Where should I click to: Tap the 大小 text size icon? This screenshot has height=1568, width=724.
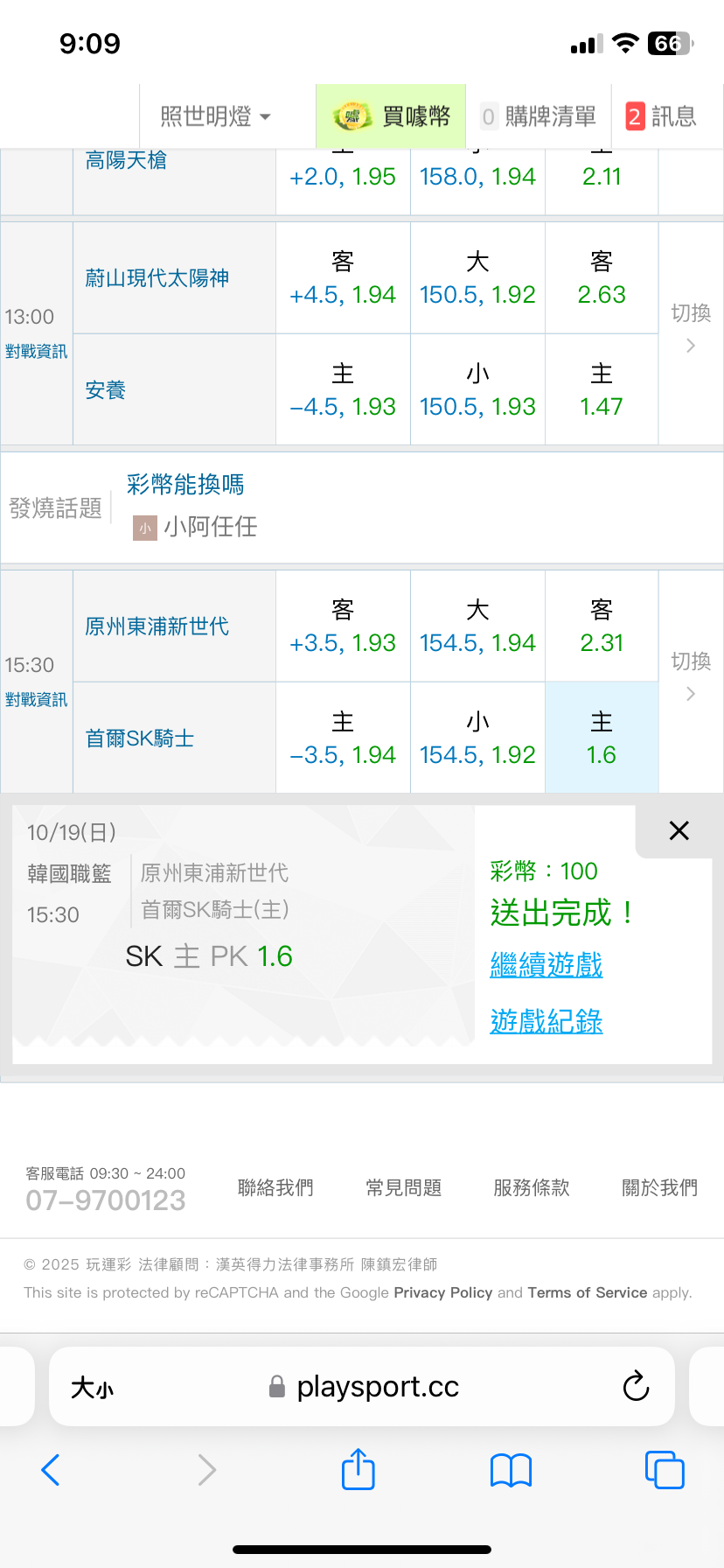tap(92, 1388)
